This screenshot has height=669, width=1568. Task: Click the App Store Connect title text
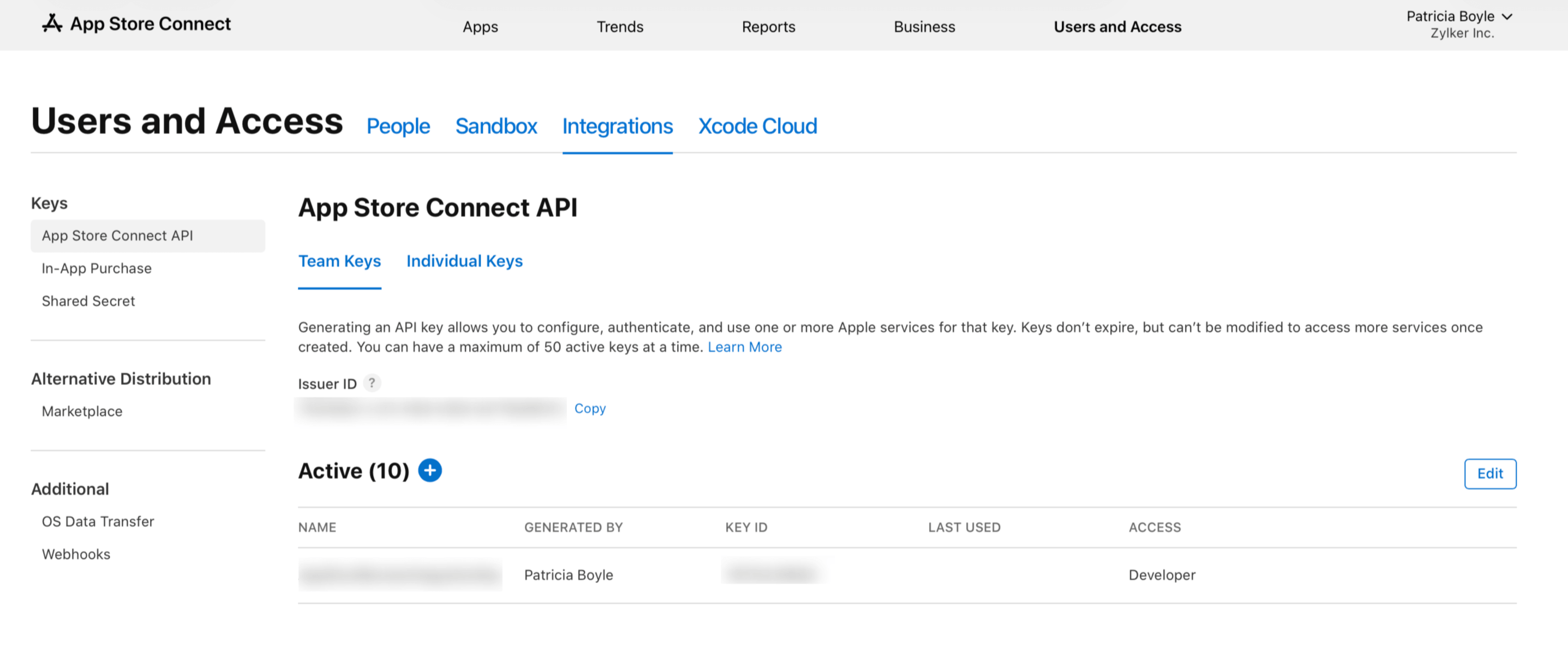151,24
